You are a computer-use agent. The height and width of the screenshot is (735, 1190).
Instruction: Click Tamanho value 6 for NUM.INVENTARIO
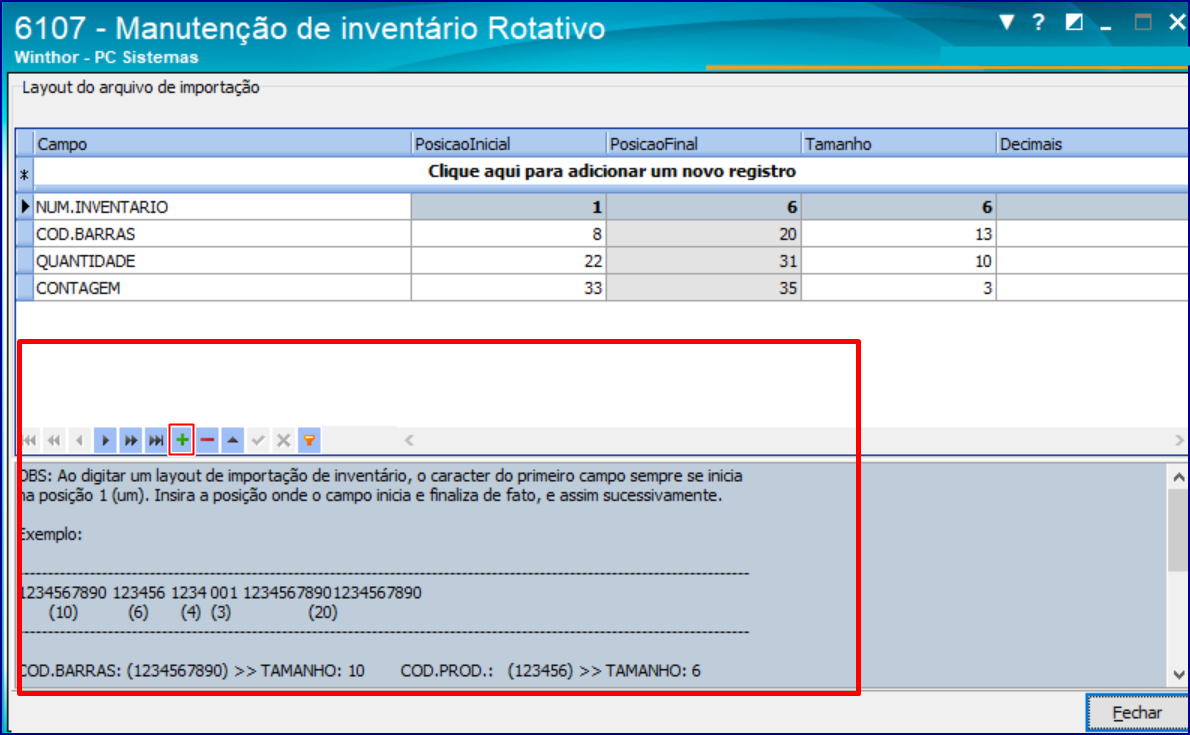click(899, 207)
